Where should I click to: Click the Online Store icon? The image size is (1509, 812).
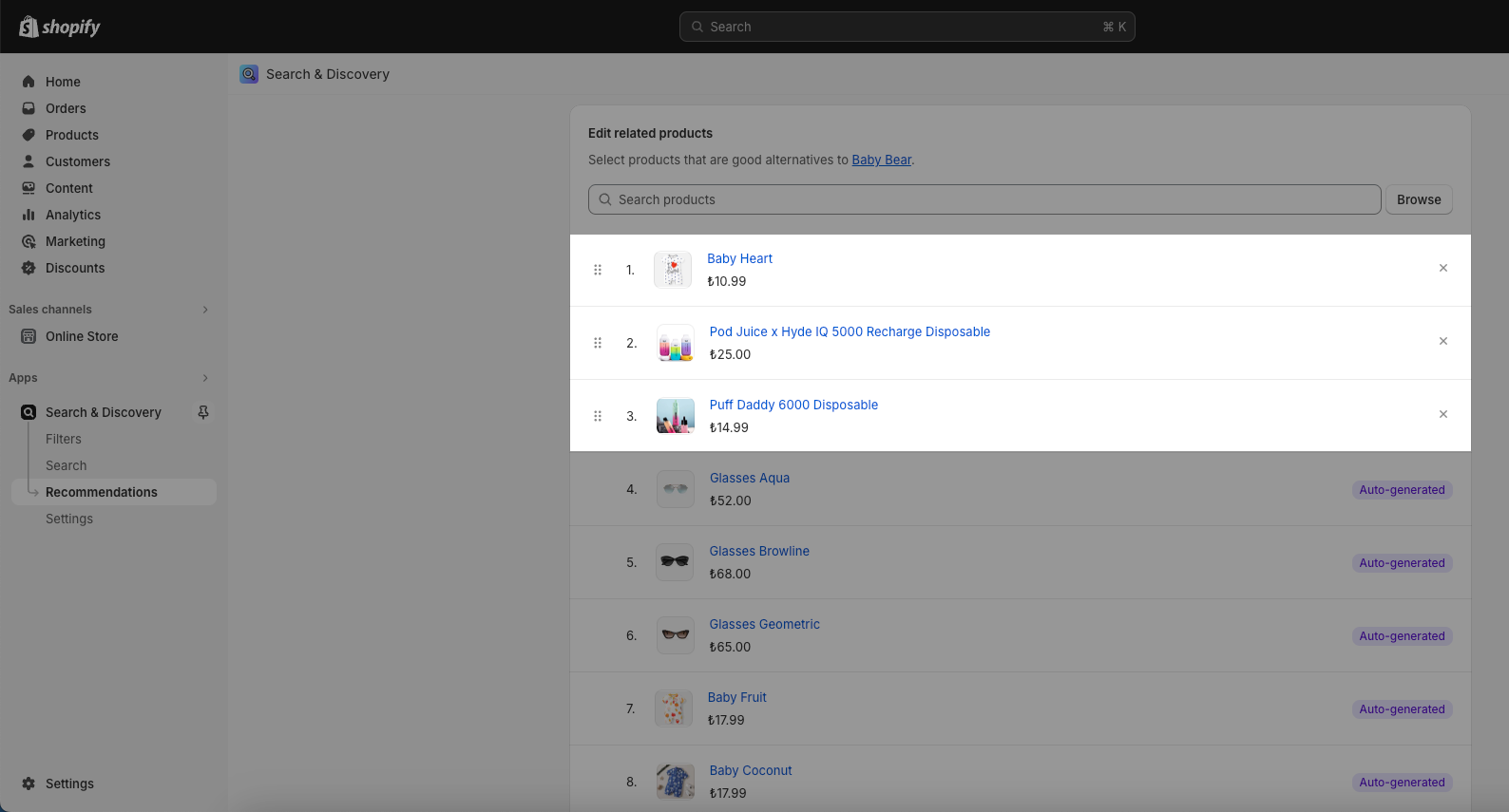(29, 336)
